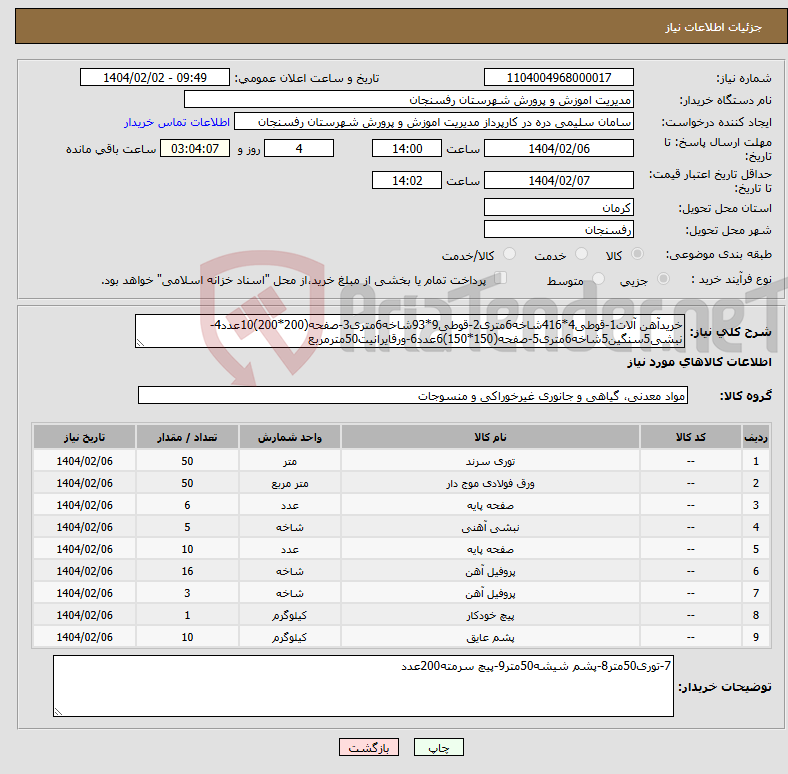The image size is (788, 774).
Task: Click the validity time 14:02 field
Action: pos(407,180)
